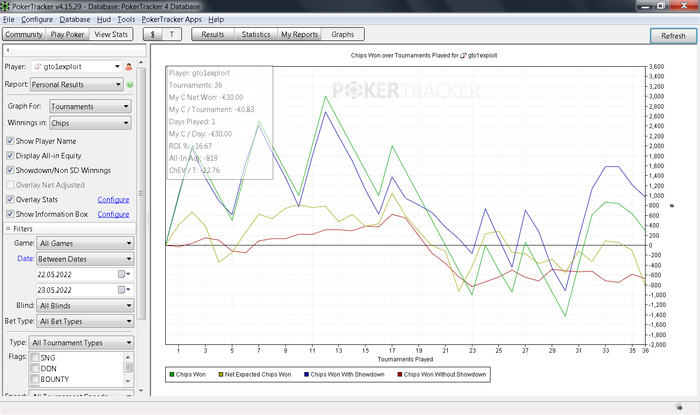
Task: Open calendar picker for 23.05.2022 date
Action: click(x=124, y=290)
